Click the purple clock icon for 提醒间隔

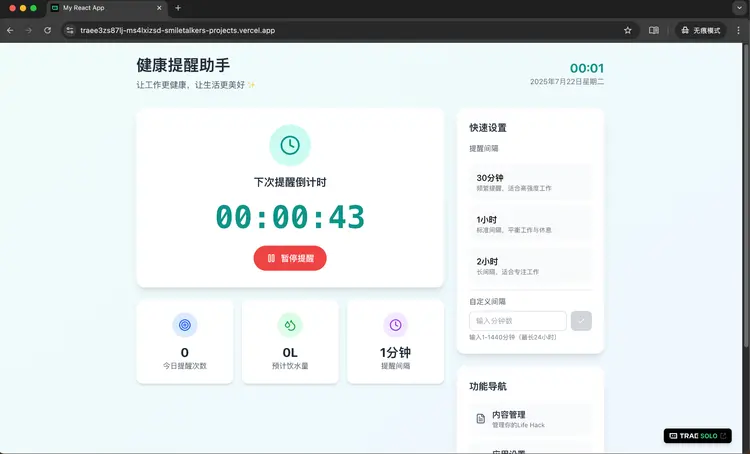click(x=395, y=325)
